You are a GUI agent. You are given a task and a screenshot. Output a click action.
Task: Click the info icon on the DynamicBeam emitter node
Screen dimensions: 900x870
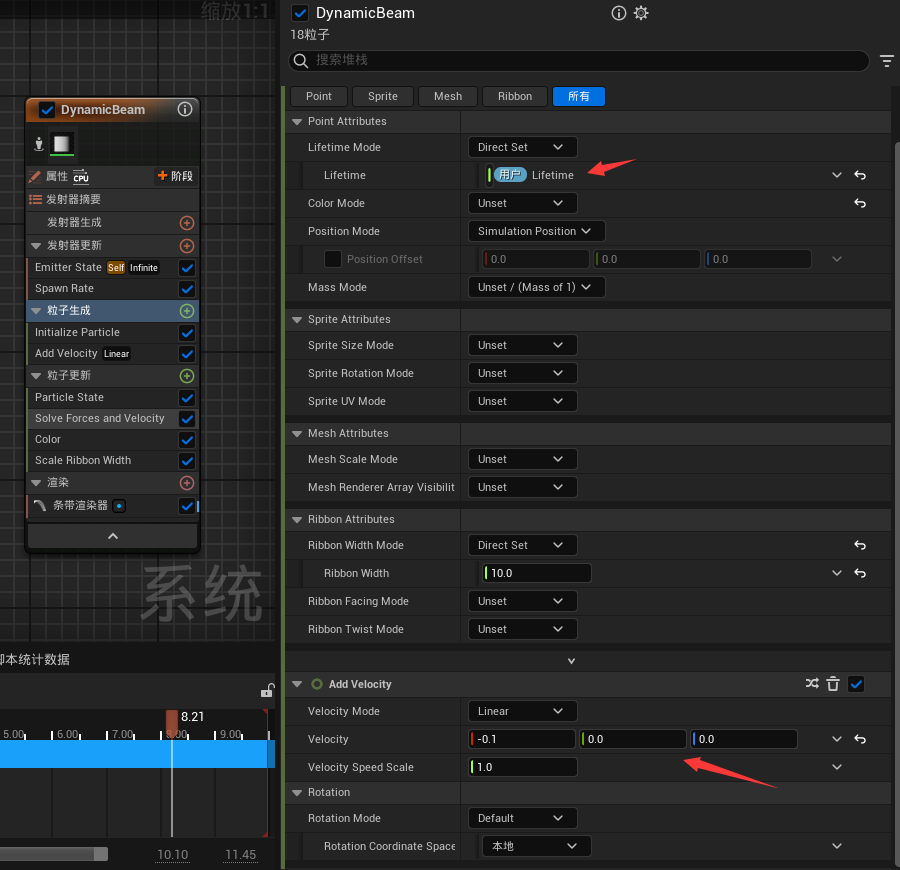pos(184,109)
